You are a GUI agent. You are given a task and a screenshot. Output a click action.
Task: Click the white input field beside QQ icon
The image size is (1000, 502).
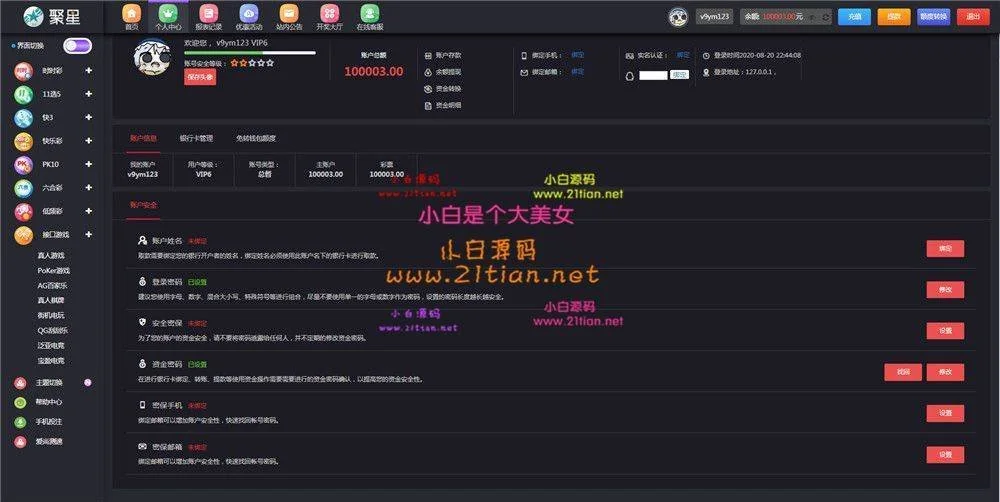coord(653,75)
